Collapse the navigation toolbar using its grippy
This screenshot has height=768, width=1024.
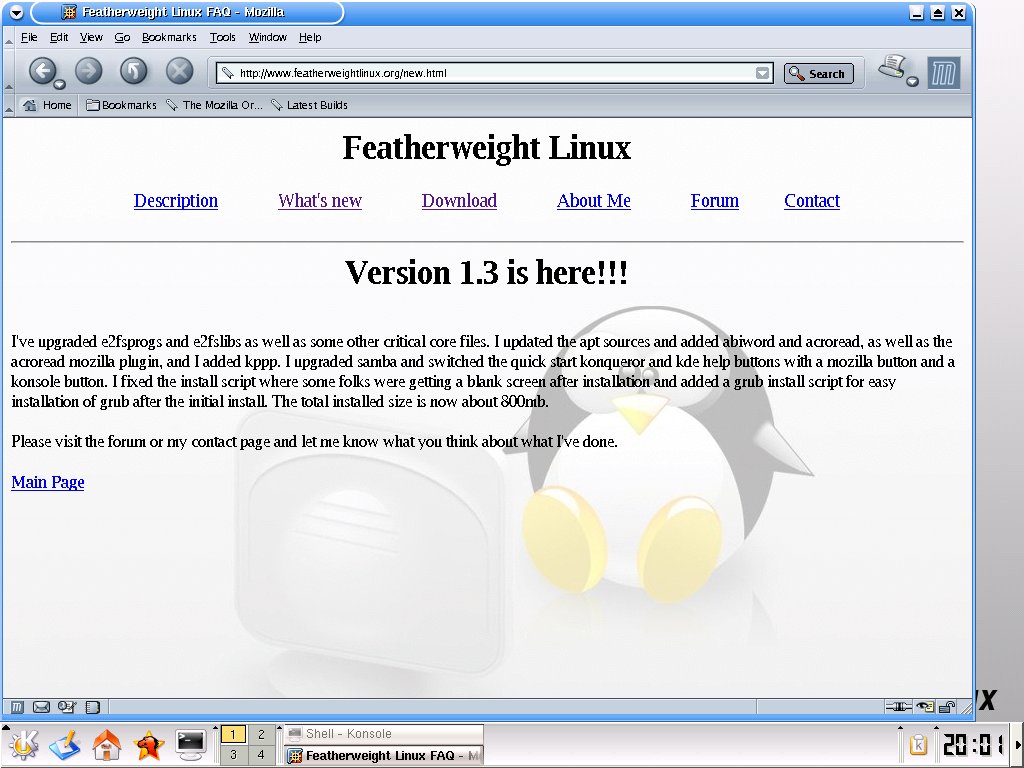point(8,71)
